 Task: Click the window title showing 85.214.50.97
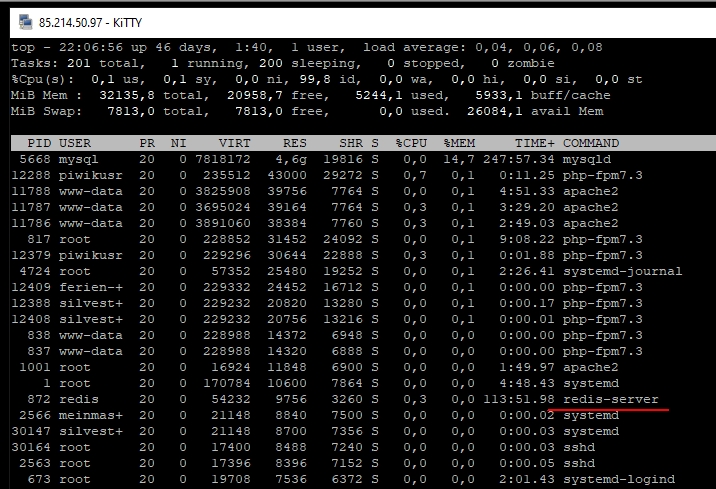[90, 19]
